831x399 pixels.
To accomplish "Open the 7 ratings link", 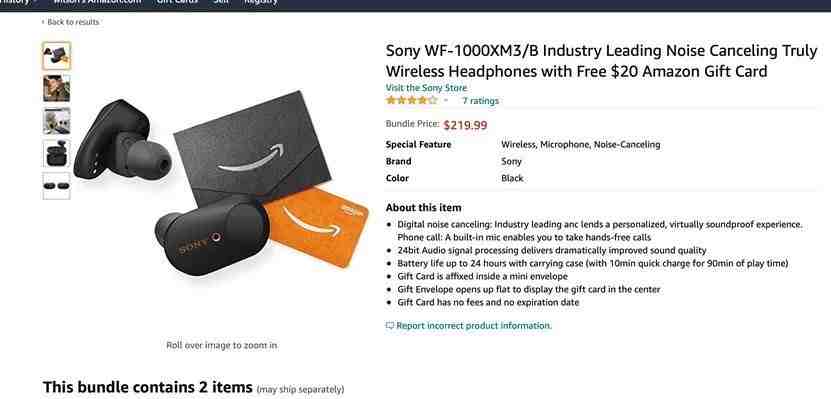I will click(480, 101).
